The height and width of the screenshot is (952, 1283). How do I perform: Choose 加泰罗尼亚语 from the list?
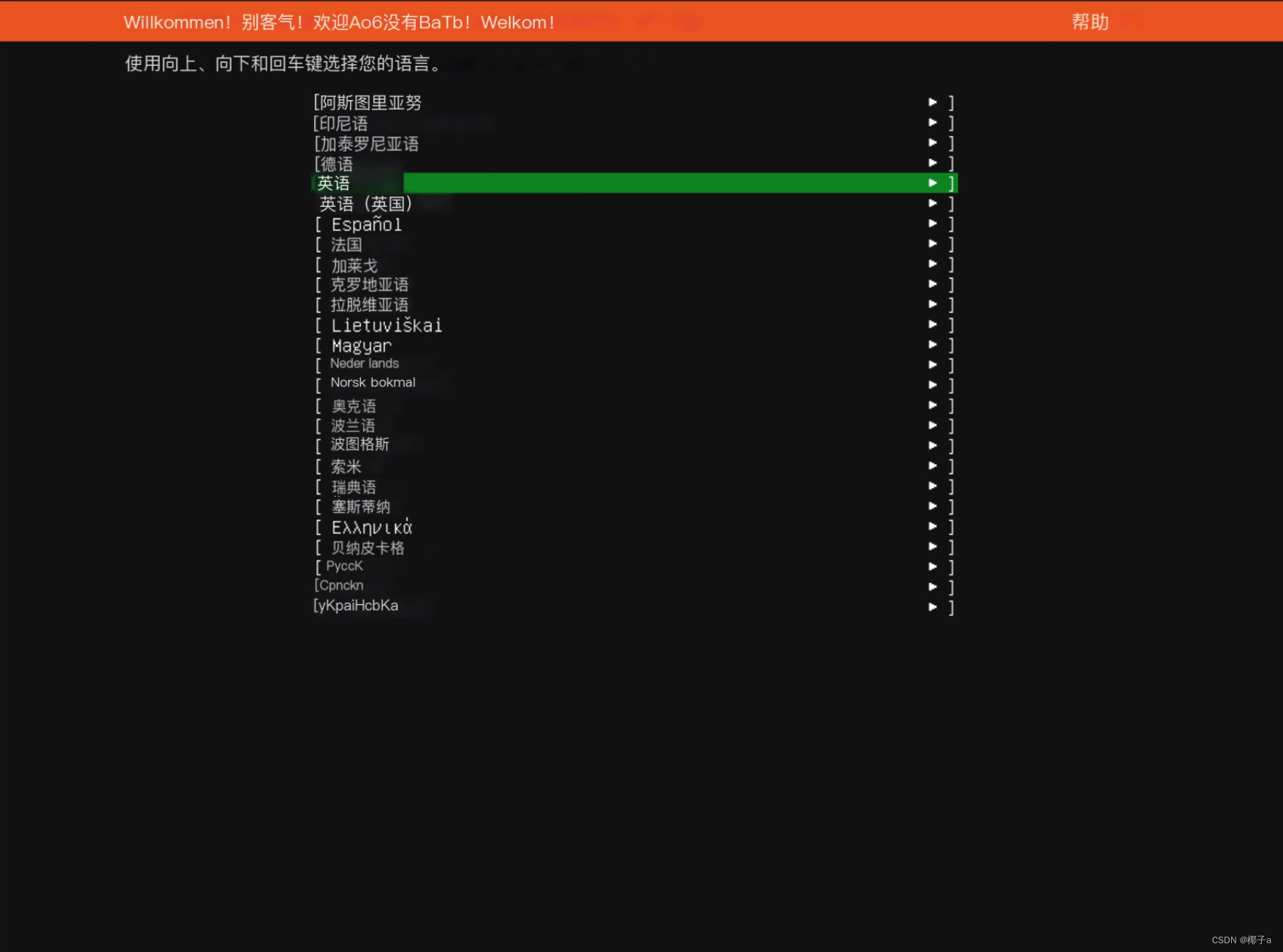tap(633, 143)
